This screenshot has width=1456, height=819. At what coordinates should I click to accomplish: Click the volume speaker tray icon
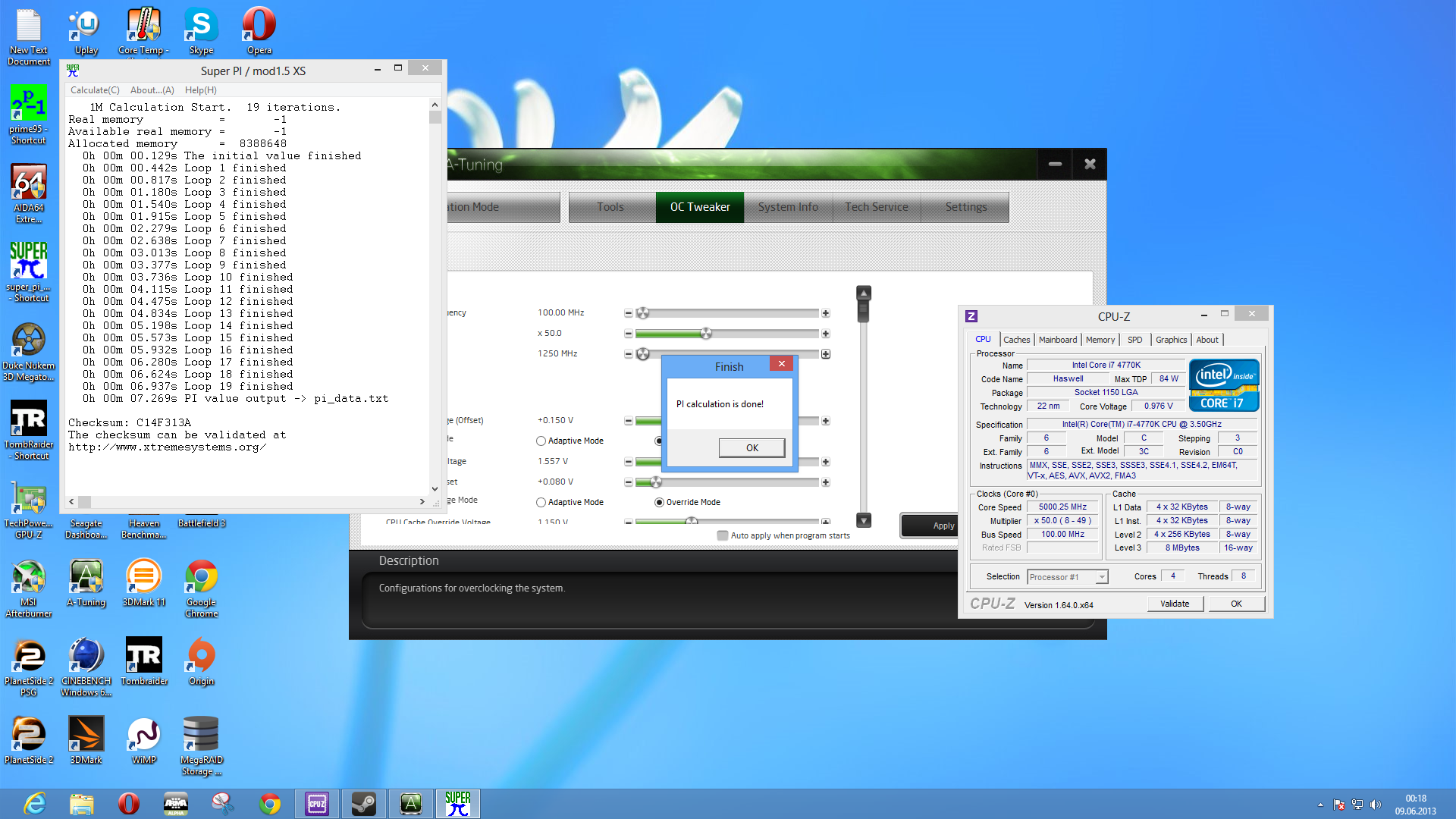1376,805
